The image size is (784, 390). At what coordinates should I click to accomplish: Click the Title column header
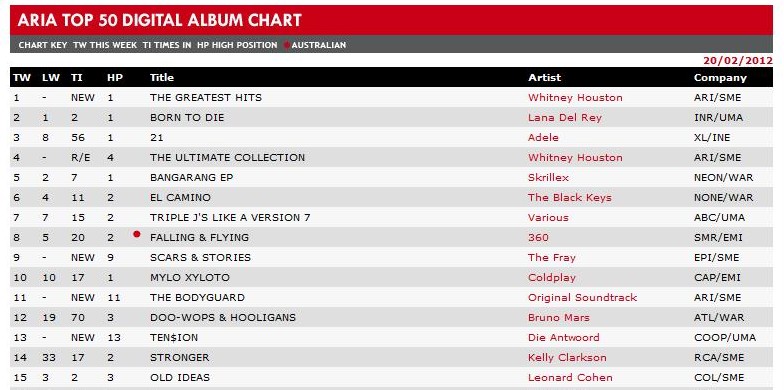click(x=162, y=78)
